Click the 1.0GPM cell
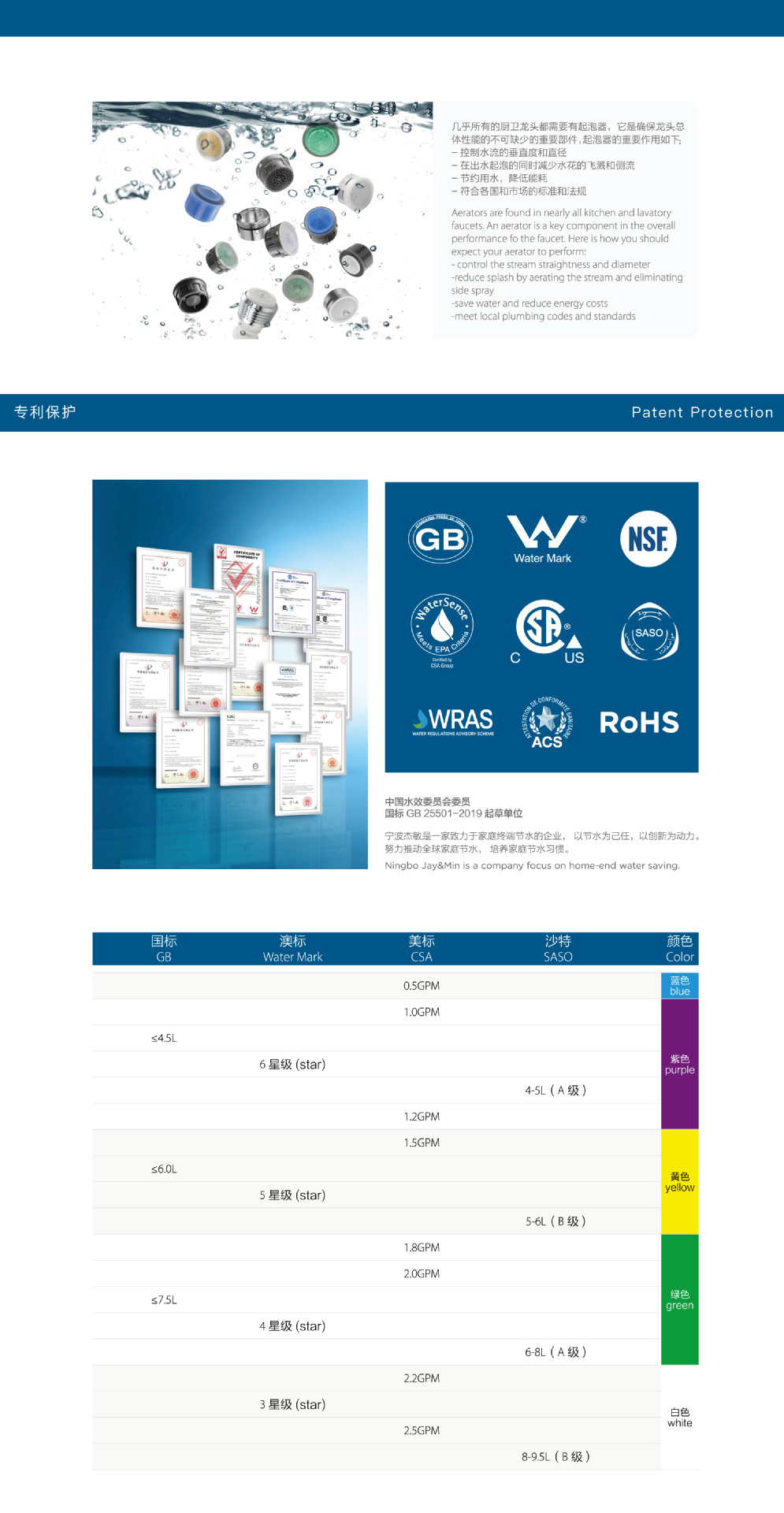Viewport: 784px width, 1513px height. click(x=422, y=1012)
